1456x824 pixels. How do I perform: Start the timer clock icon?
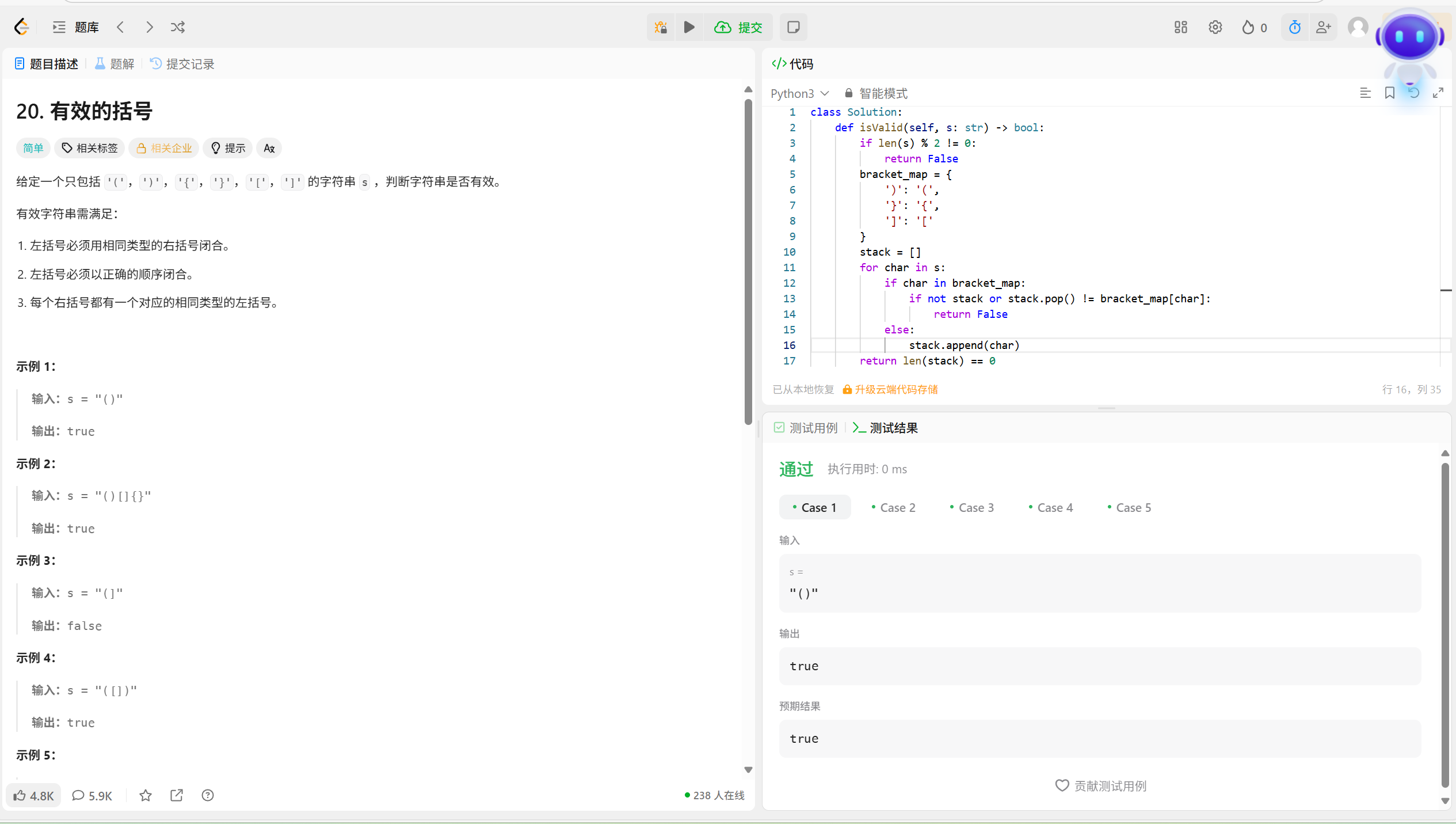[x=1294, y=27]
